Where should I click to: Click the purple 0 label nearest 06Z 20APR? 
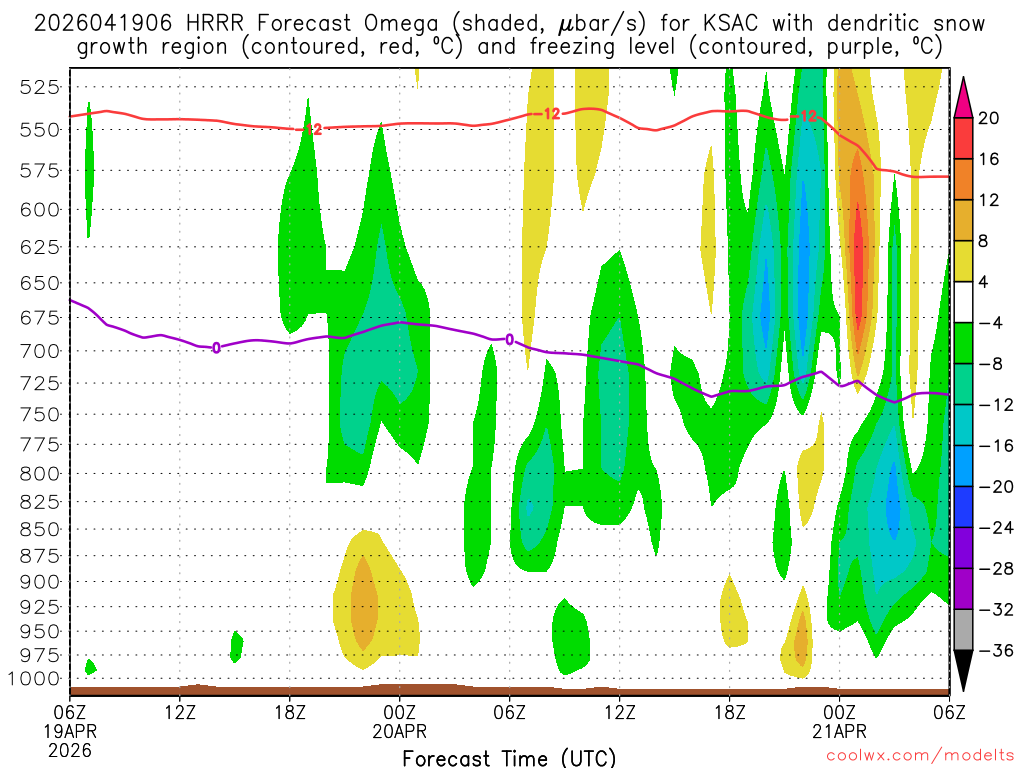click(509, 340)
